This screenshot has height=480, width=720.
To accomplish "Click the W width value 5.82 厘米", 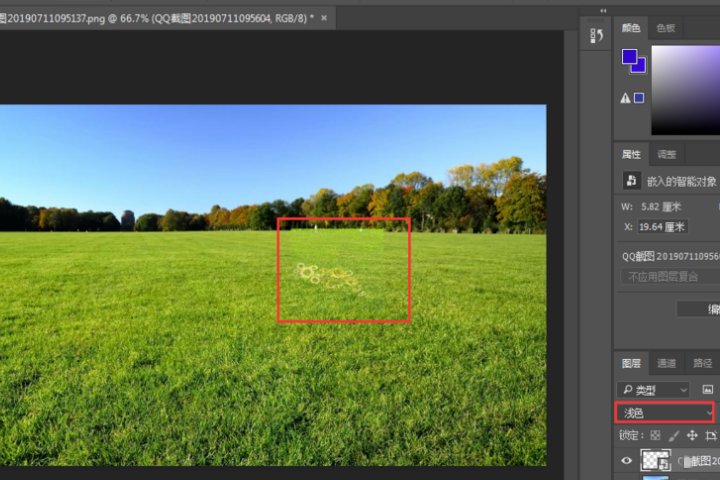I will (x=661, y=207).
